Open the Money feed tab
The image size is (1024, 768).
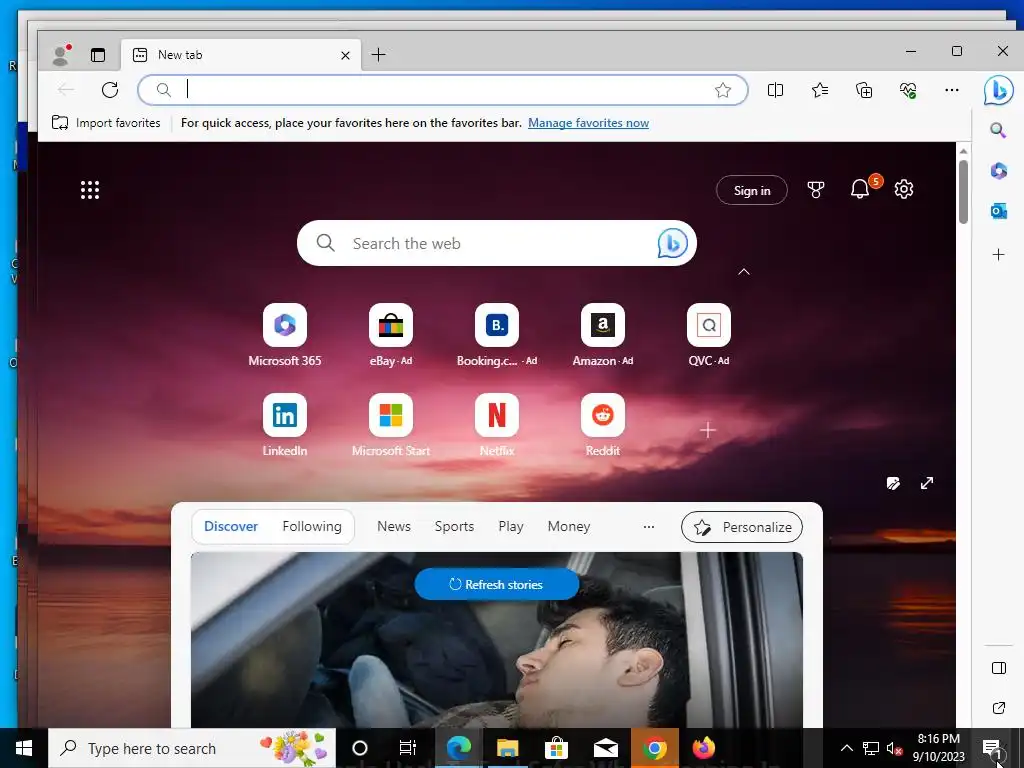(569, 526)
